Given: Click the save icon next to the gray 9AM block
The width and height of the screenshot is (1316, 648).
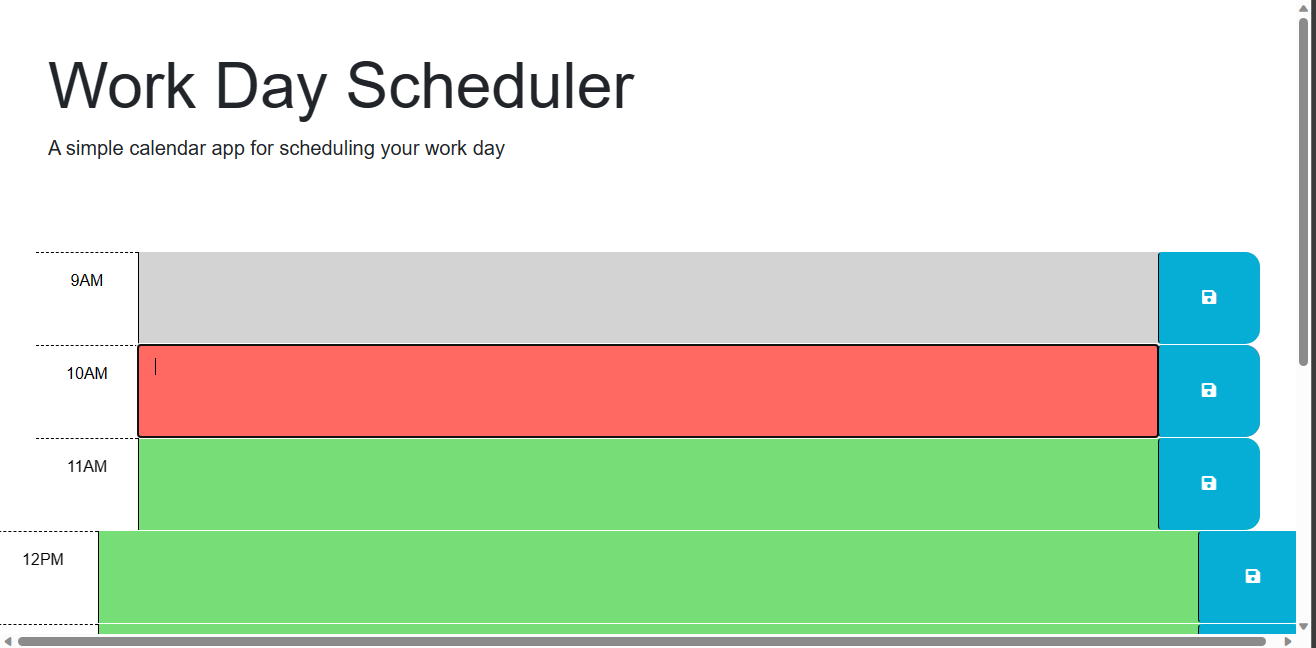Looking at the screenshot, I should tap(1208, 297).
